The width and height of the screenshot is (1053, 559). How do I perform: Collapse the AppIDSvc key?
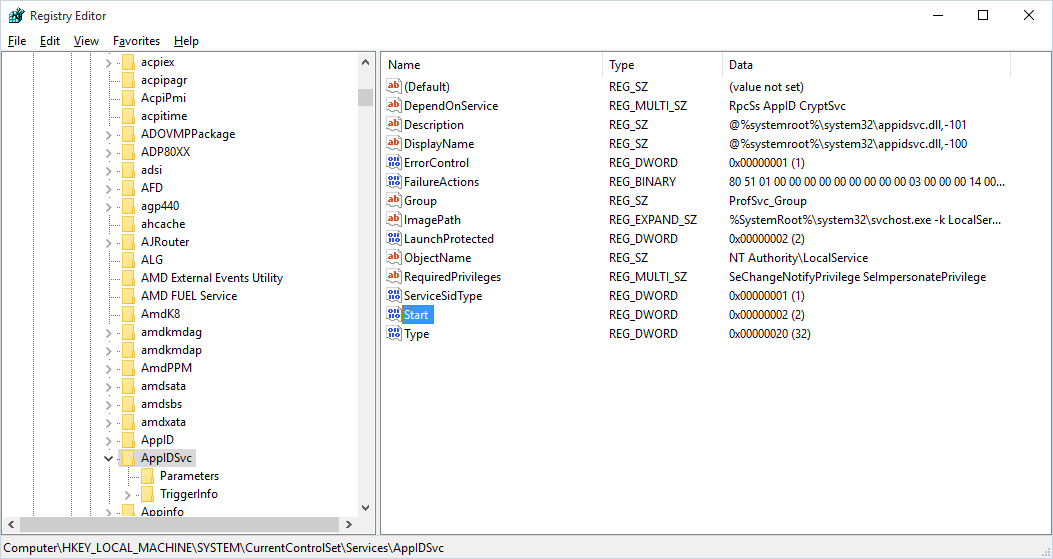(109, 458)
